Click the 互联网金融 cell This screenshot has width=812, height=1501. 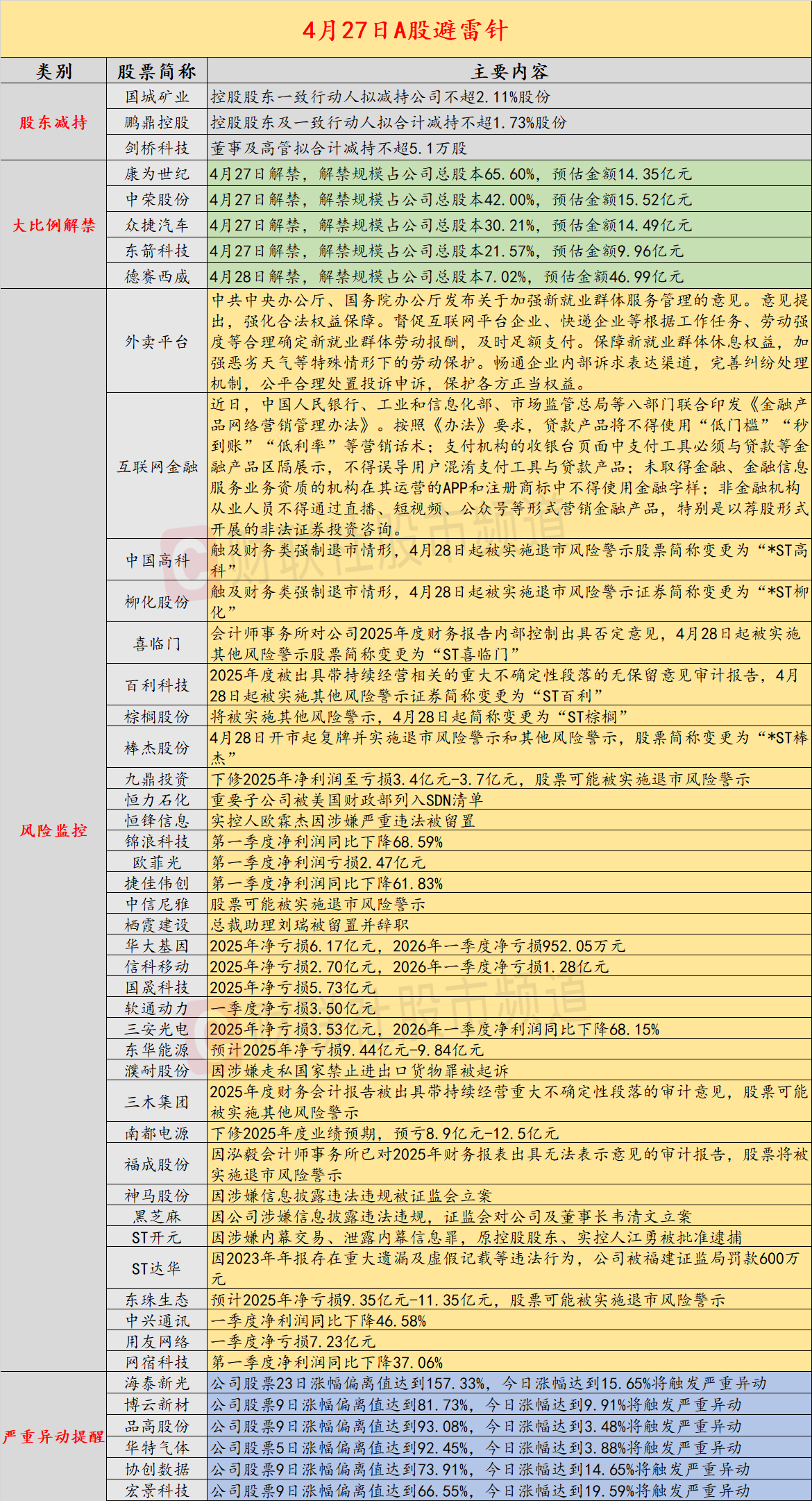(x=157, y=467)
